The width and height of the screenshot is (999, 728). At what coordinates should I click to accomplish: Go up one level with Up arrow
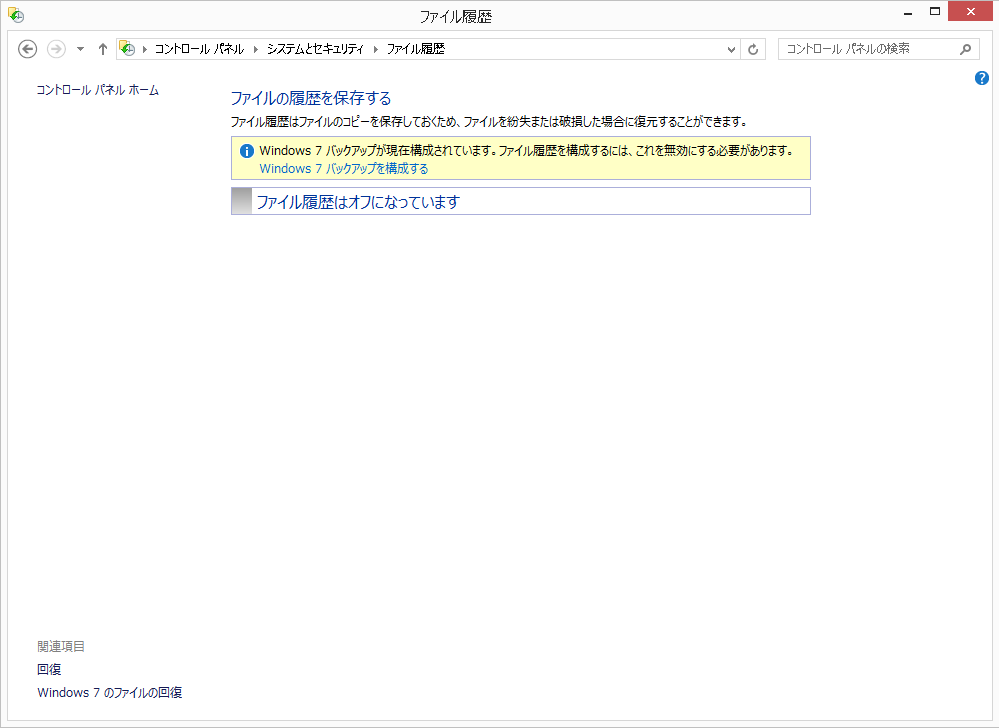pos(102,49)
